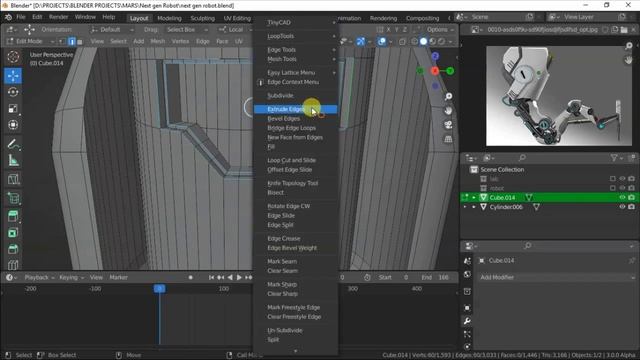This screenshot has width=640, height=360.
Task: Toggle X axis mirror option
Action: coord(389,30)
